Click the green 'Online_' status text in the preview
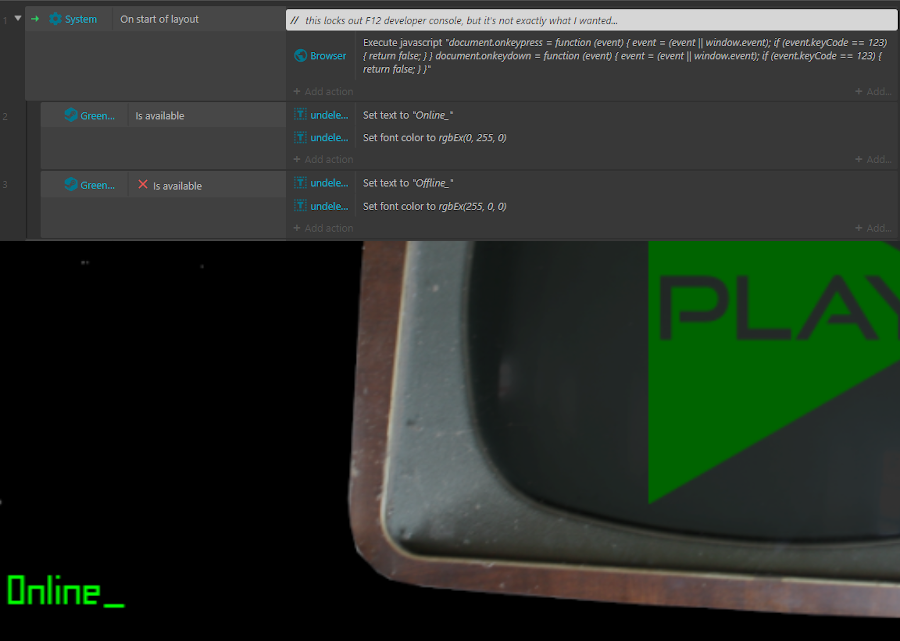The image size is (900, 641). click(x=65, y=591)
